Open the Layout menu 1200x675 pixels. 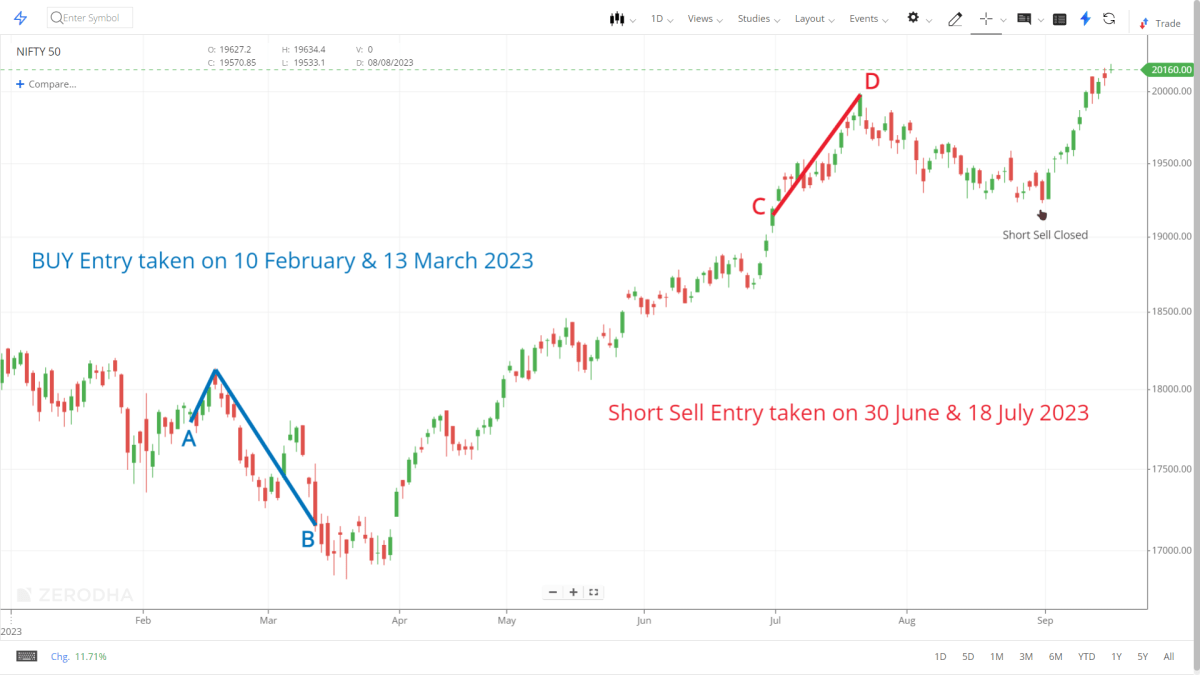click(809, 18)
